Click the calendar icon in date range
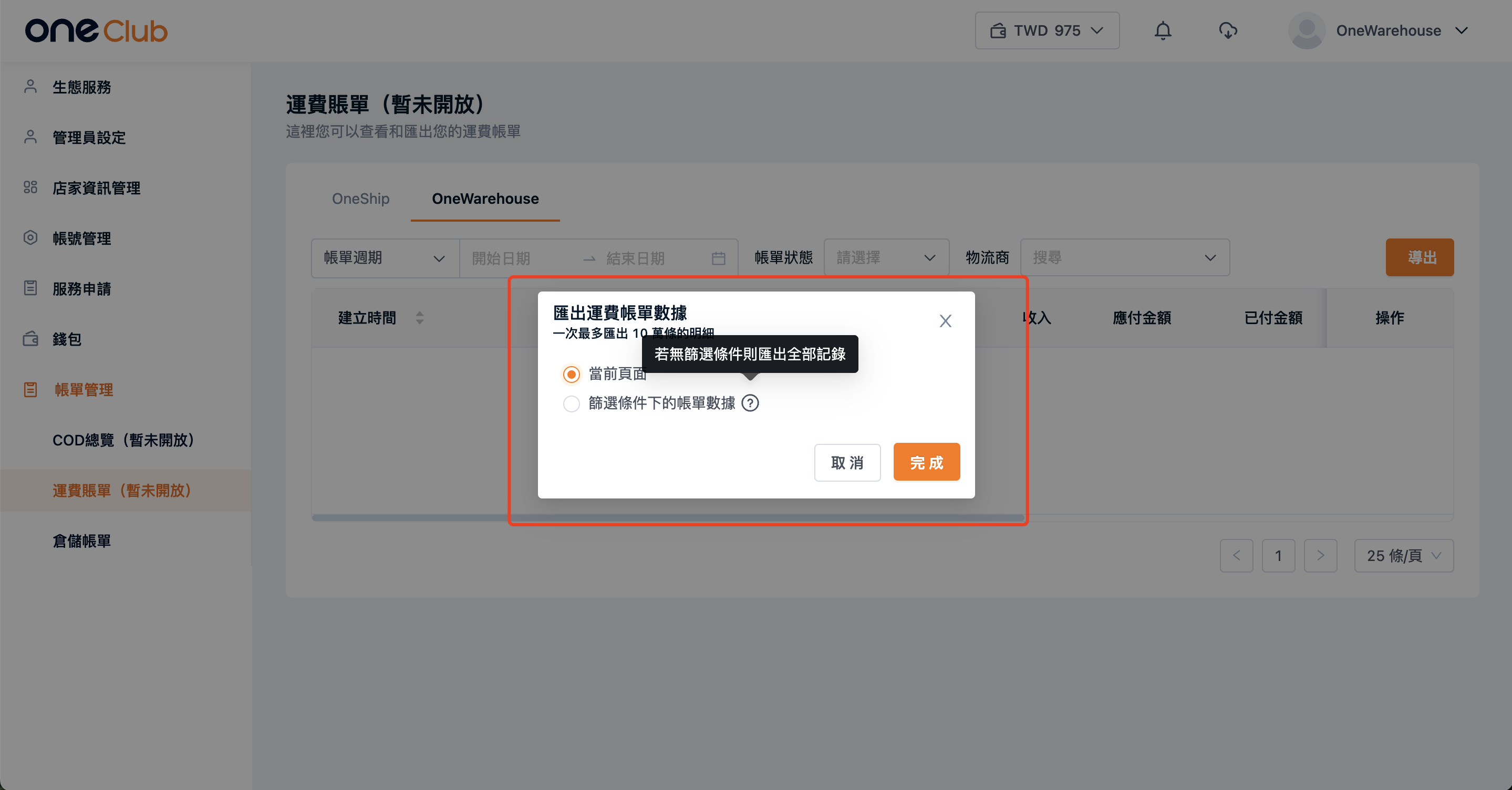This screenshot has height=790, width=1512. click(x=718, y=258)
